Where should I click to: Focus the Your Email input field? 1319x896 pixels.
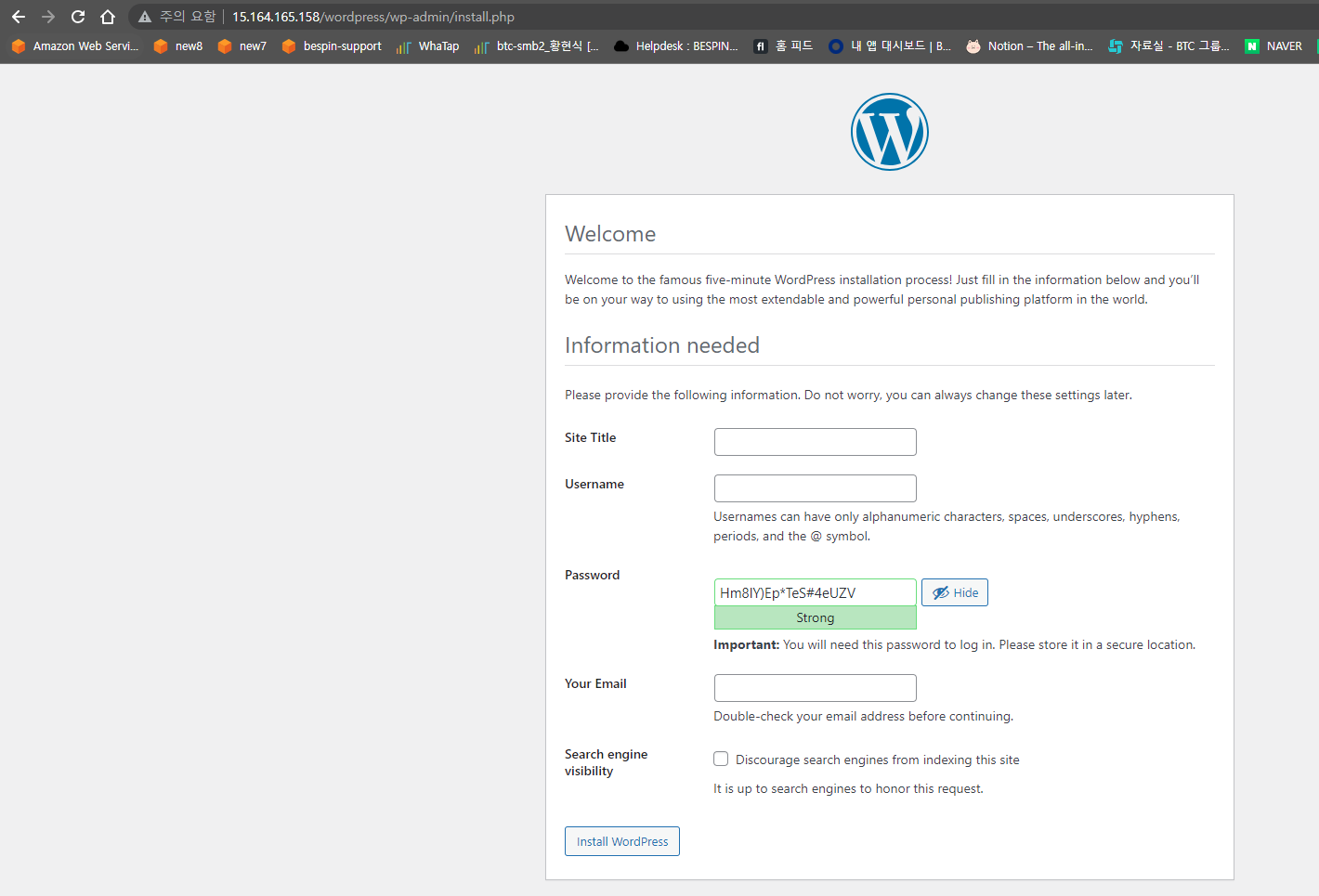[816, 688]
